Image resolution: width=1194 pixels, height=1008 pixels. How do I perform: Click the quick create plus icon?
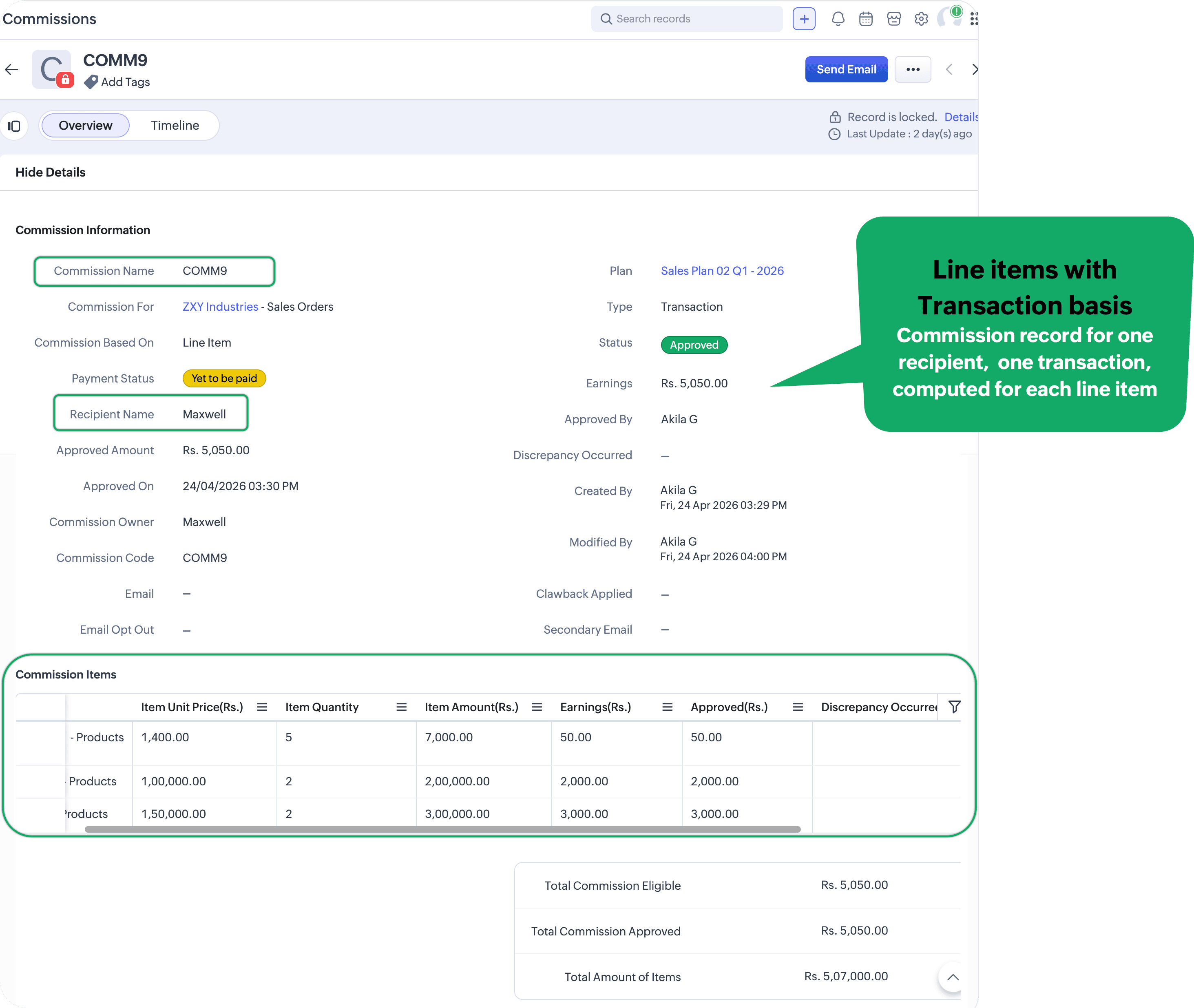[804, 19]
